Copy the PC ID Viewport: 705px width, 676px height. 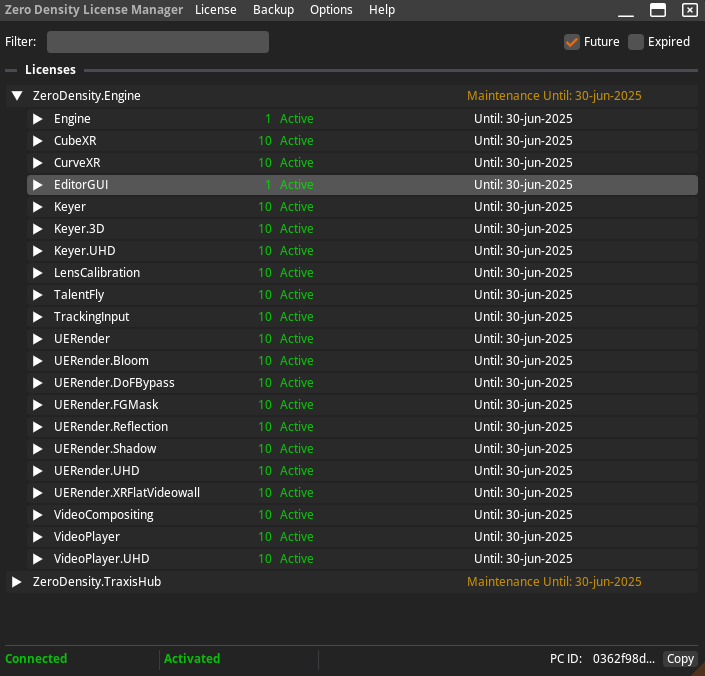point(680,659)
